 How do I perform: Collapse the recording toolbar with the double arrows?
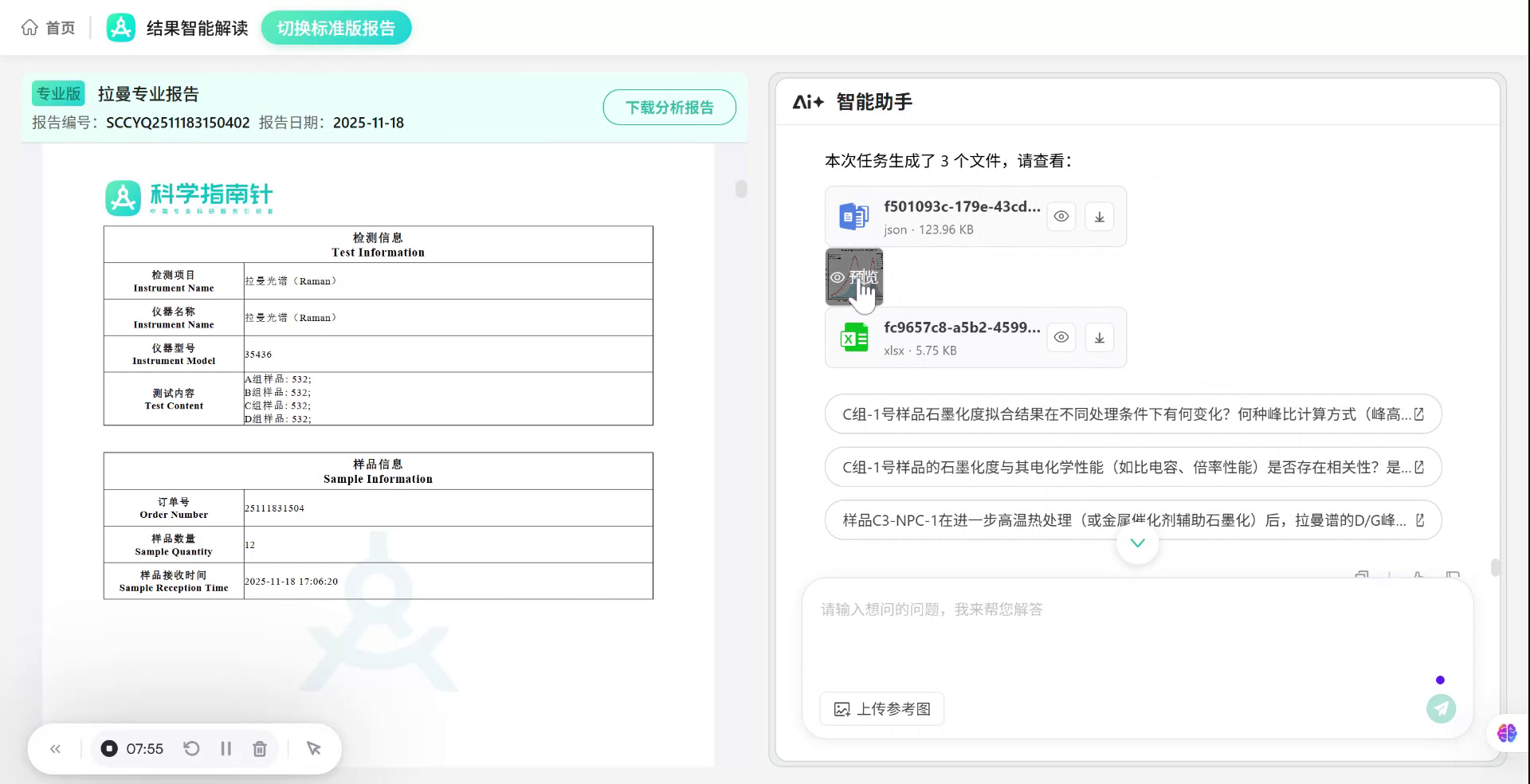55,748
